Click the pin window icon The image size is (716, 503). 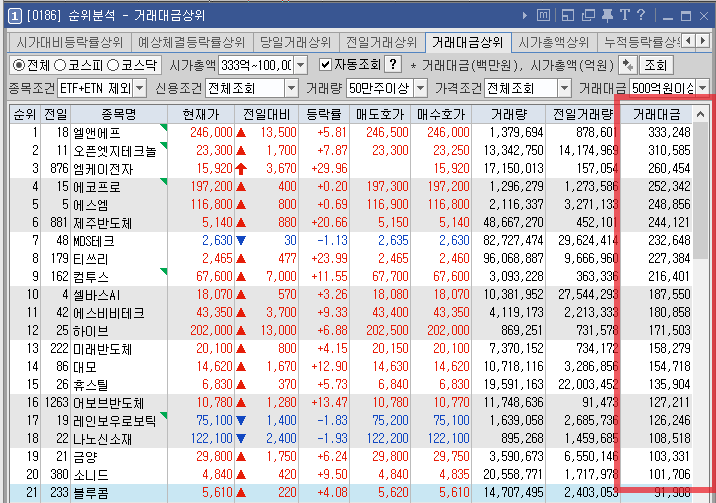pyautogui.click(x=607, y=16)
